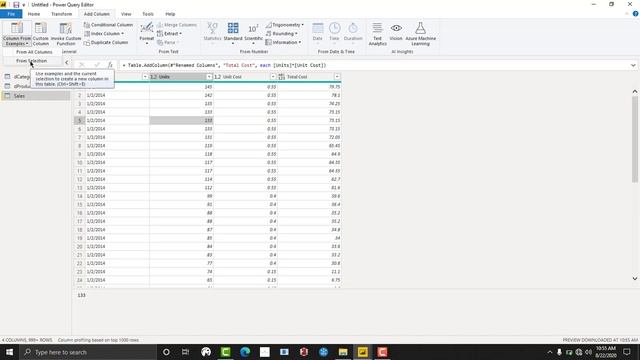
Task: Open the Standard number operations dropdown
Action: tap(233, 33)
